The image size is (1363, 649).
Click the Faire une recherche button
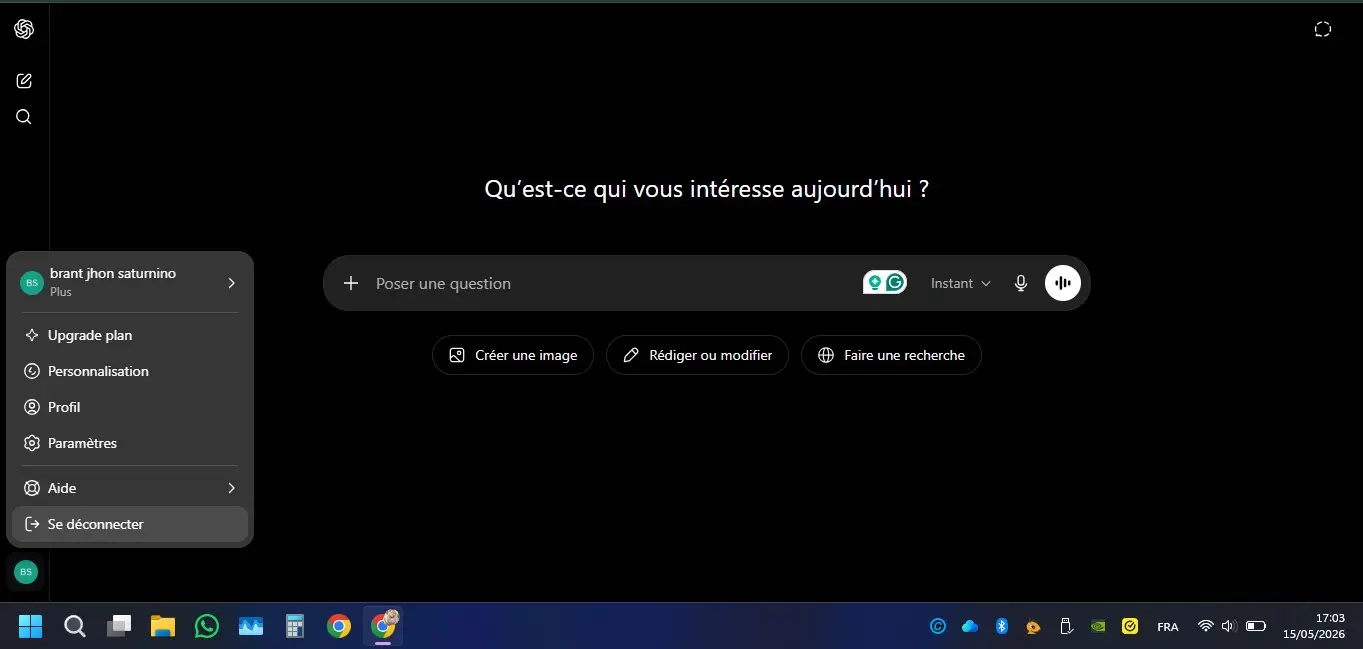(891, 355)
